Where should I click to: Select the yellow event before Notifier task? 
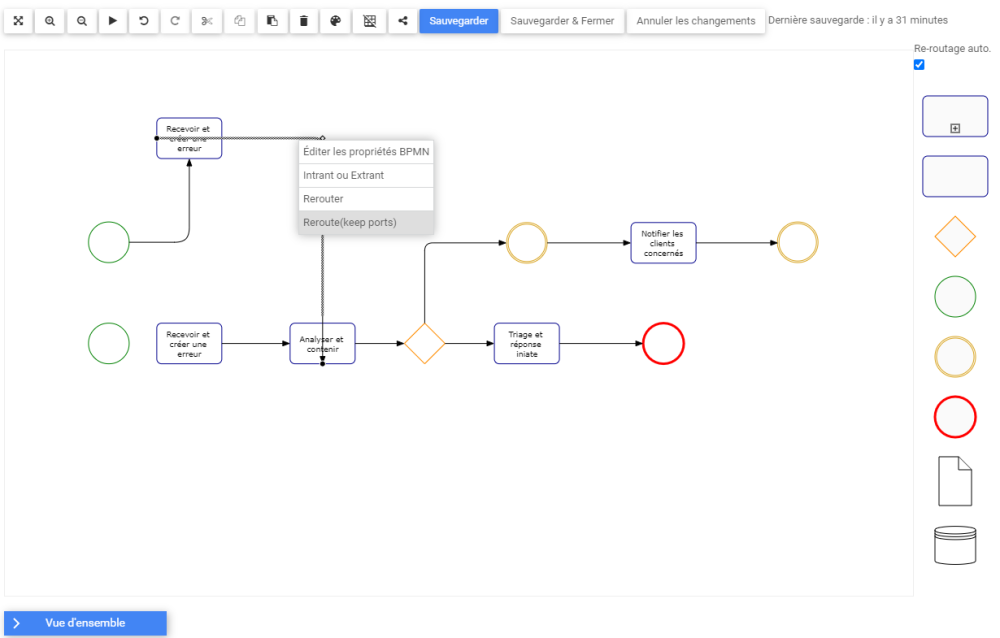[x=527, y=243]
